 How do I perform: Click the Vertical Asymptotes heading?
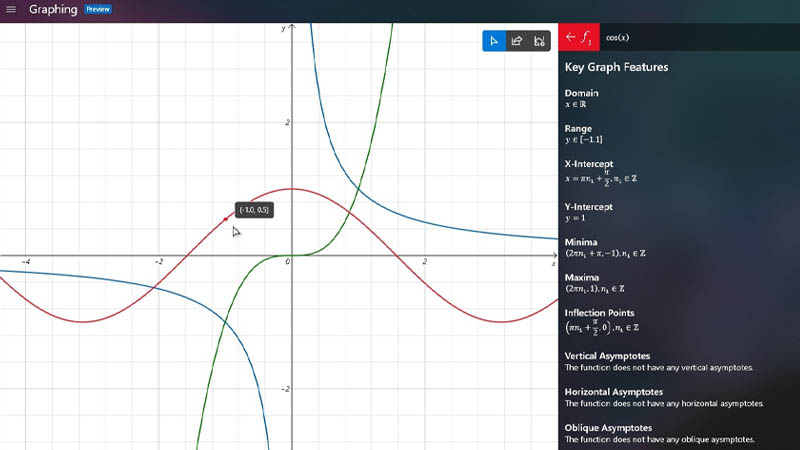pos(607,356)
